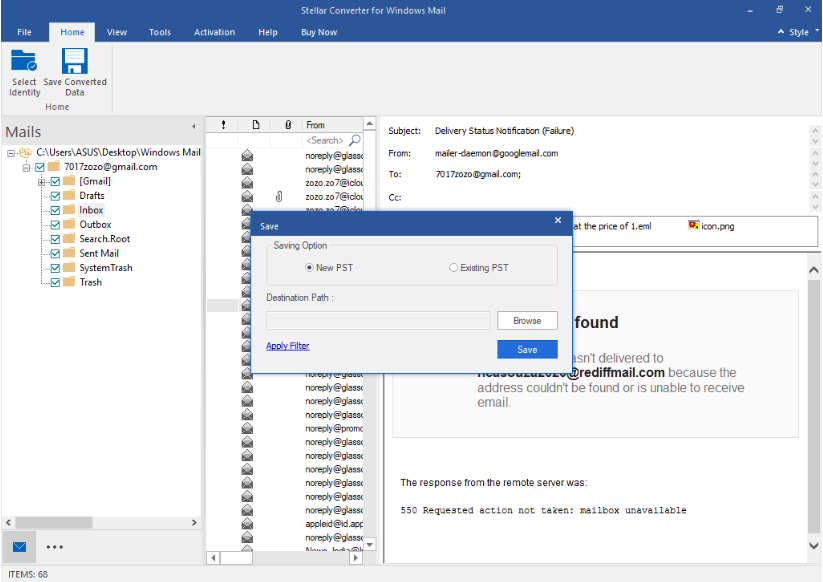Viewport: 823px width, 582px height.
Task: Toggle the Trash folder checkbox
Action: pyautogui.click(x=55, y=283)
